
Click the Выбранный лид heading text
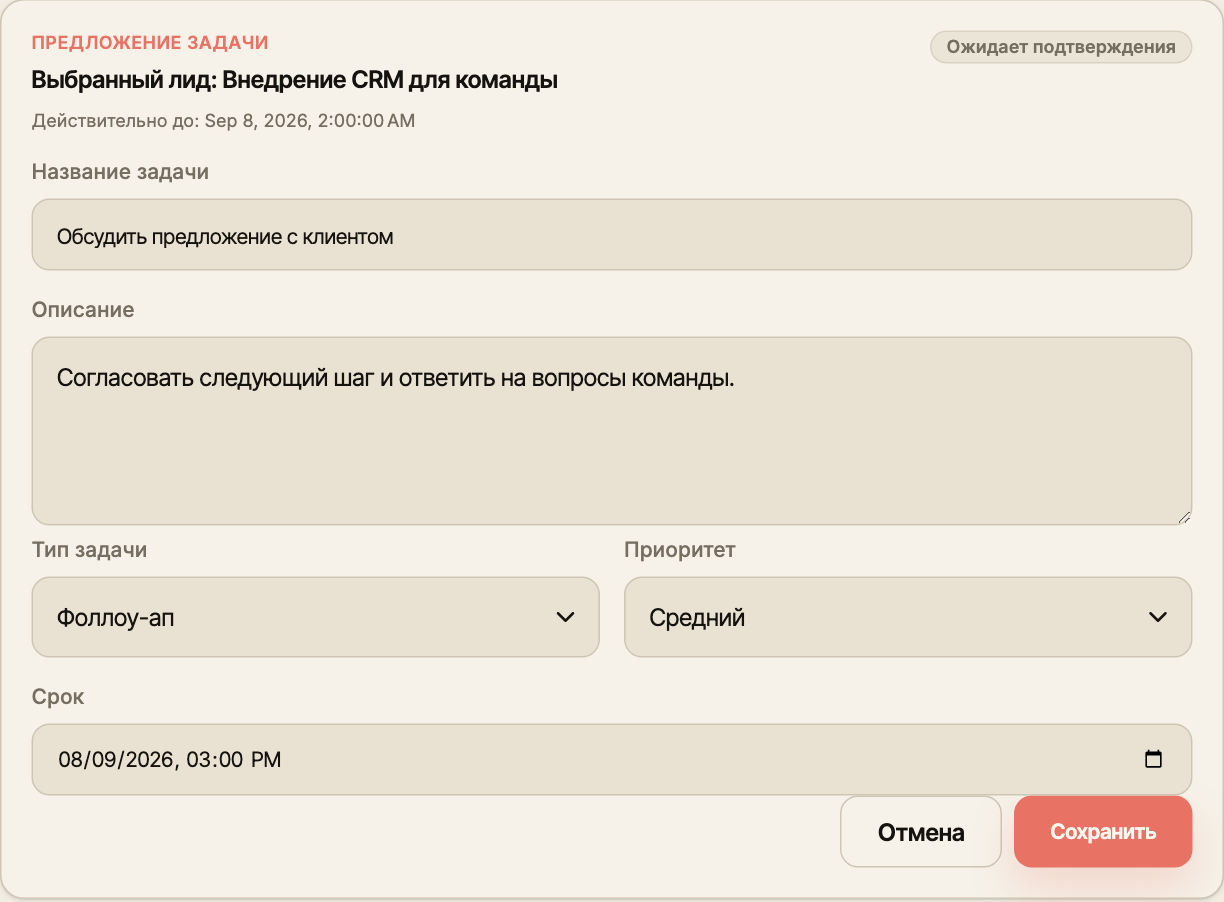coord(295,80)
